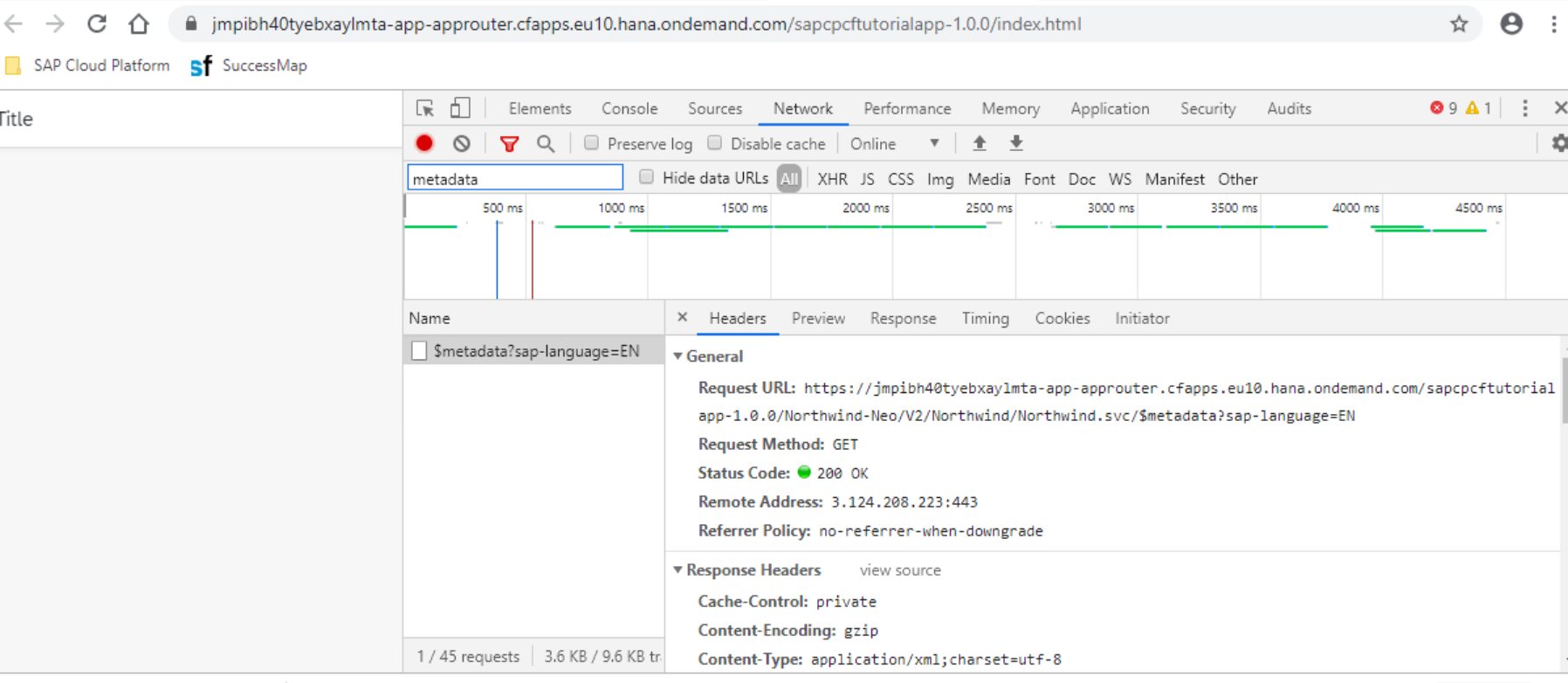
Task: Filter requests by WS type
Action: 1120,179
